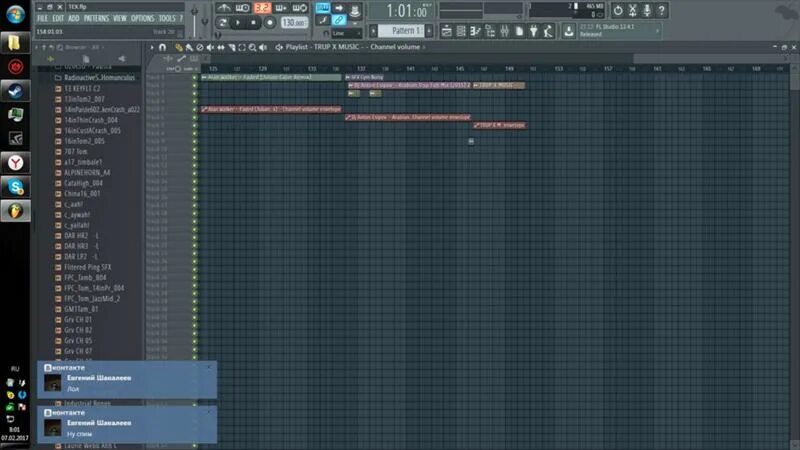
Task: Click the Record button in transport
Action: click(269, 22)
